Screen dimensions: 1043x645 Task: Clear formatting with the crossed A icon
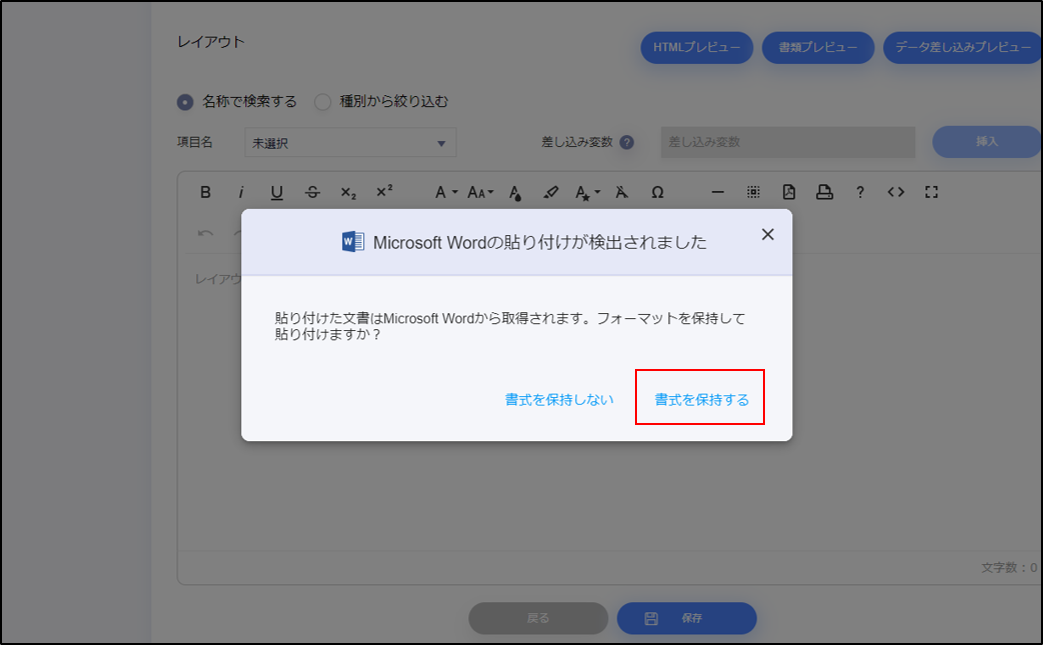(x=621, y=192)
